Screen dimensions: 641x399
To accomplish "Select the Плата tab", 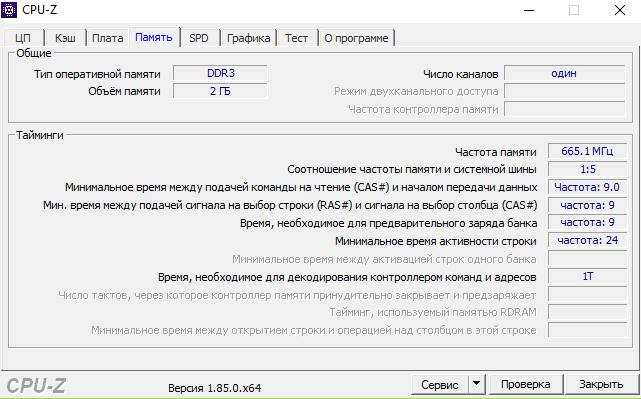I will pyautogui.click(x=108, y=38).
